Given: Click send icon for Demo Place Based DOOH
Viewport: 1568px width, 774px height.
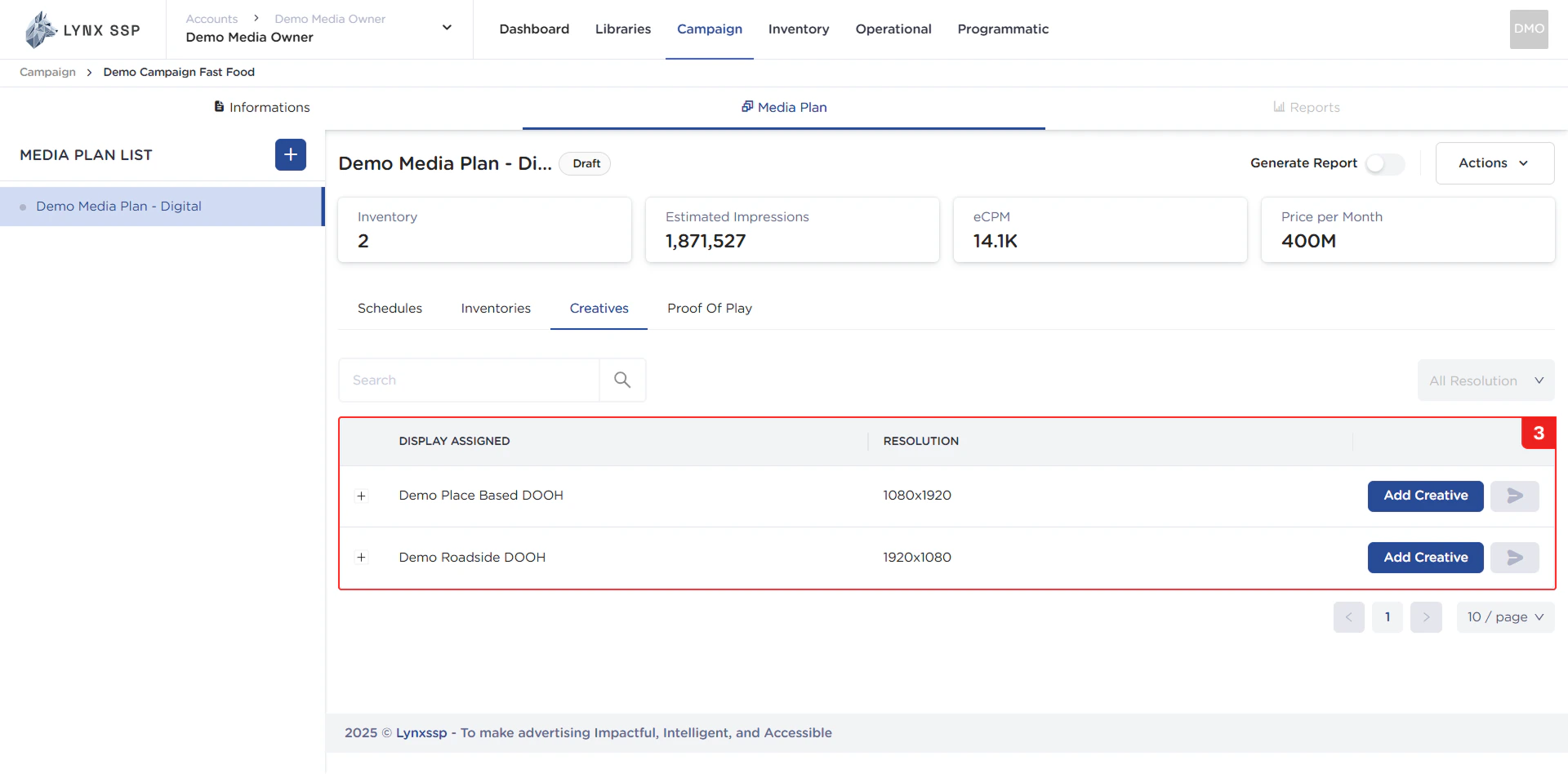Looking at the screenshot, I should (x=1514, y=496).
